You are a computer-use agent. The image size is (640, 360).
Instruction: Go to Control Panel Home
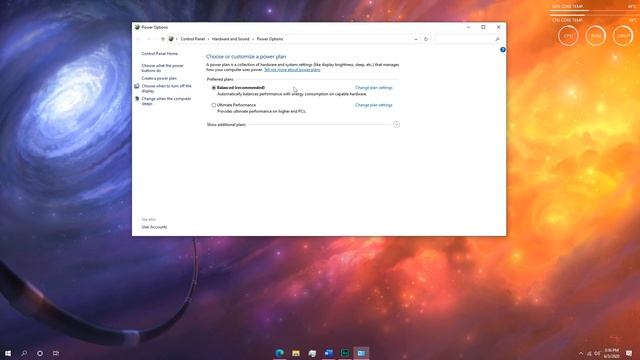[160, 53]
